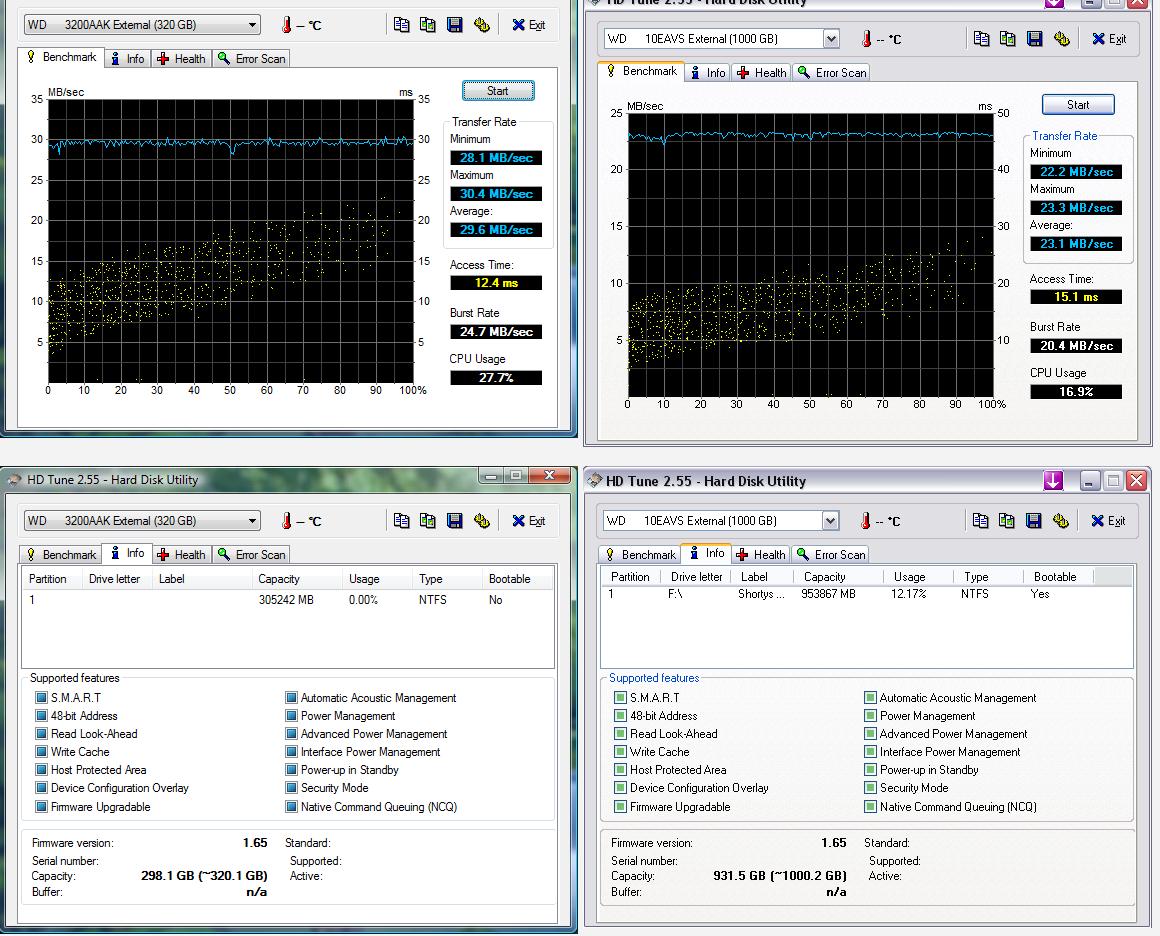Screen dimensions: 1160x936
Task: Open drive selector in 1000 GB benchmark window
Action: tap(721, 39)
